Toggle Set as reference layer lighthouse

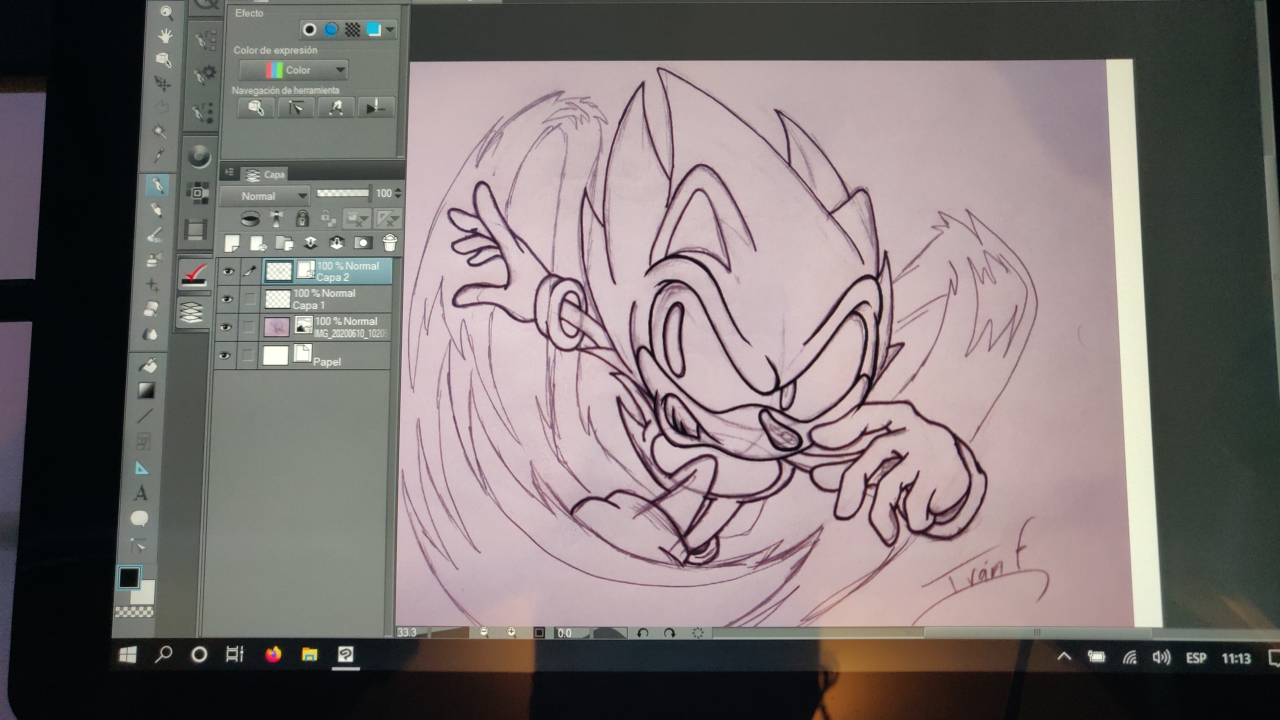coord(277,218)
